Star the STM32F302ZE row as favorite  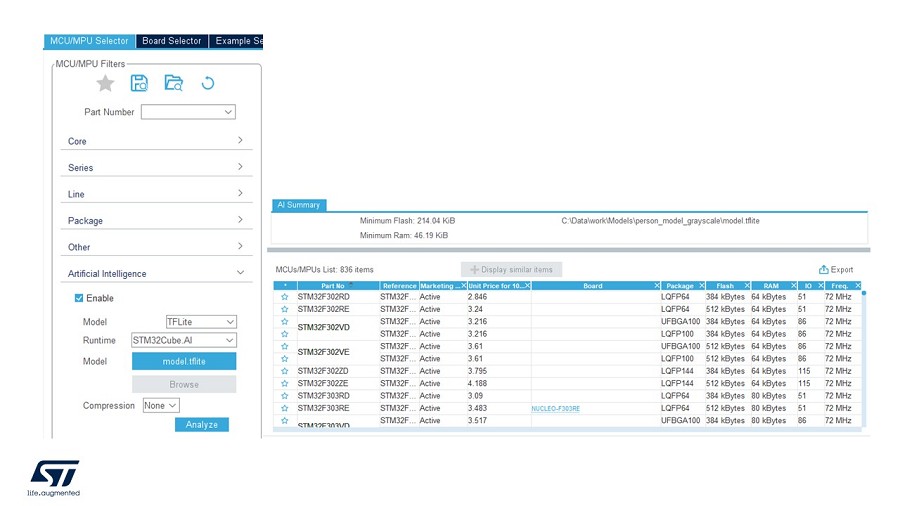pyautogui.click(x=285, y=383)
